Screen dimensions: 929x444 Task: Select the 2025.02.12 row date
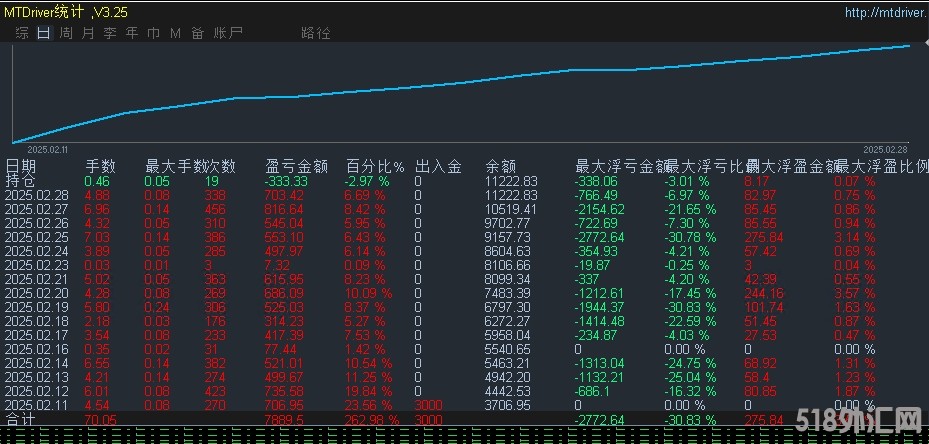pos(37,392)
